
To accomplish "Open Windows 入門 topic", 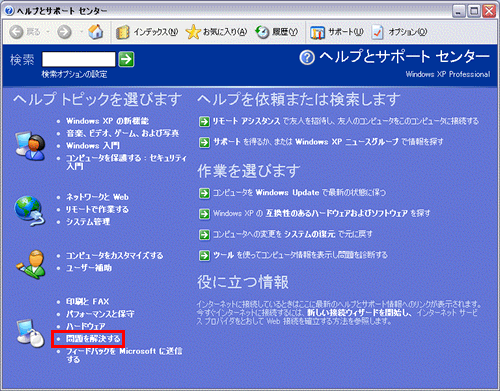I will pyautogui.click(x=93, y=146).
